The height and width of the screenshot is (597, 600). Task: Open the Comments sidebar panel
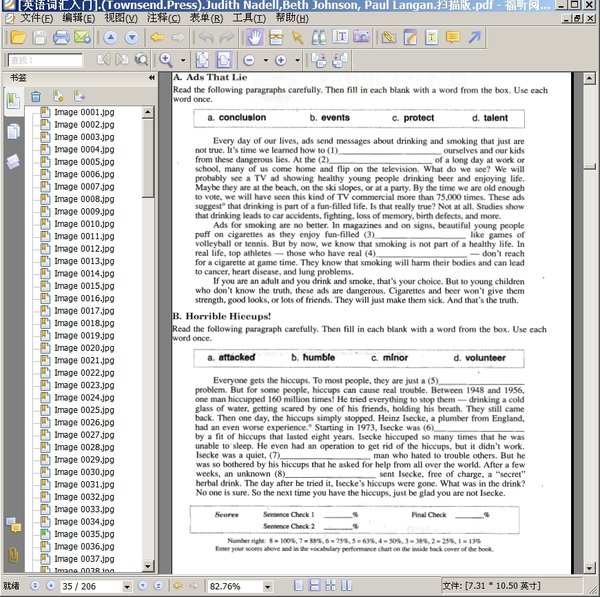13,525
